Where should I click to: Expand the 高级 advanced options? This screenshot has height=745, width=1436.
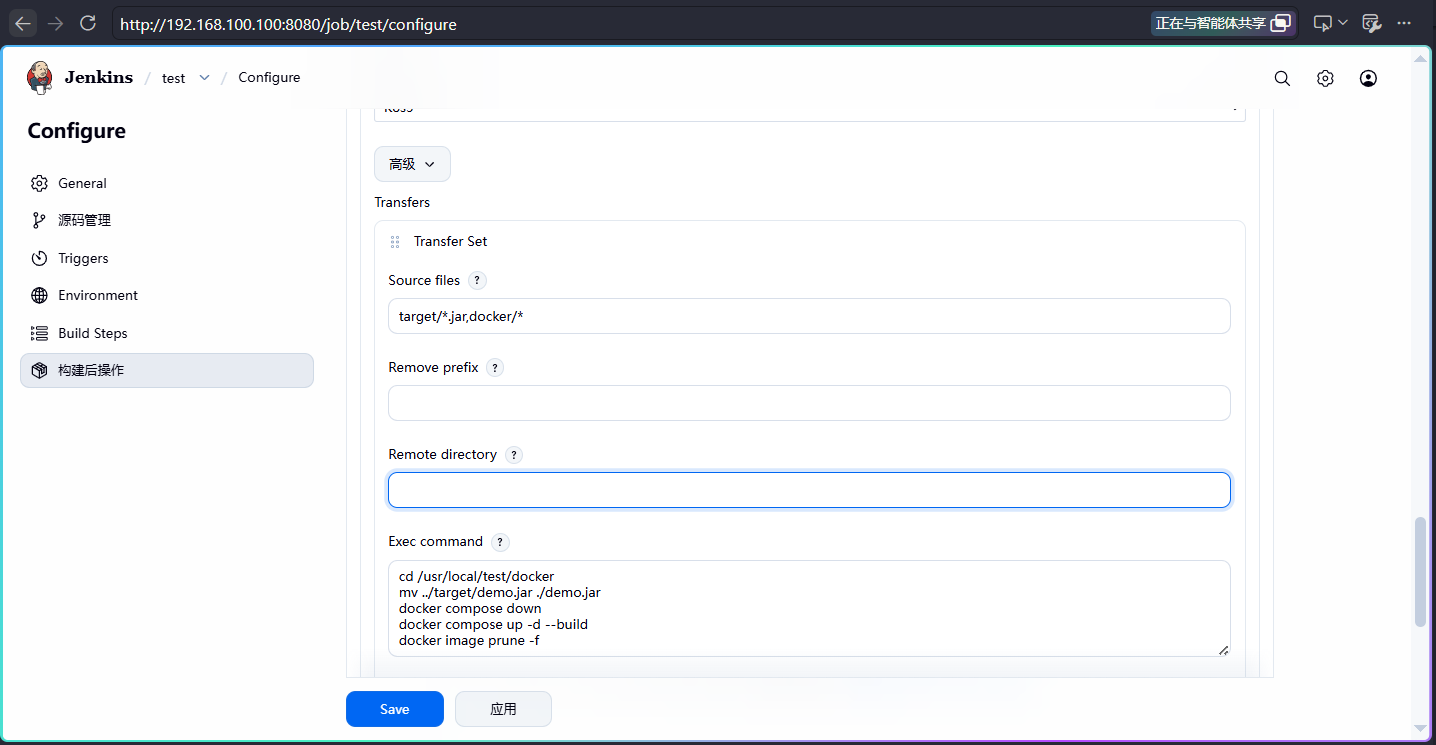[412, 164]
